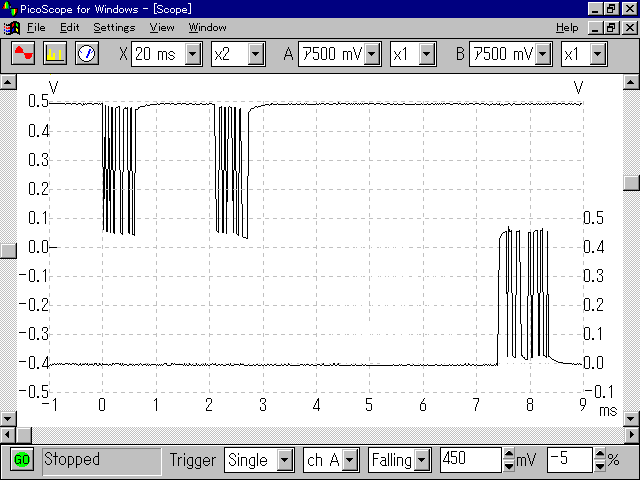Open the Help menu

click(567, 28)
